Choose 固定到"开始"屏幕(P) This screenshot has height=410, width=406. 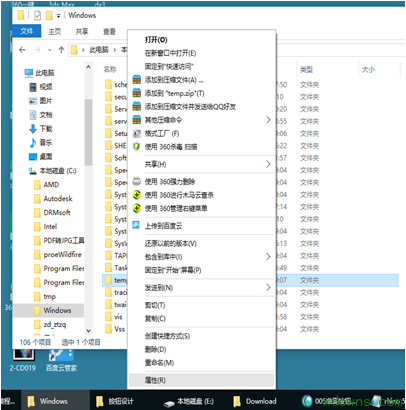pyautogui.click(x=202, y=270)
